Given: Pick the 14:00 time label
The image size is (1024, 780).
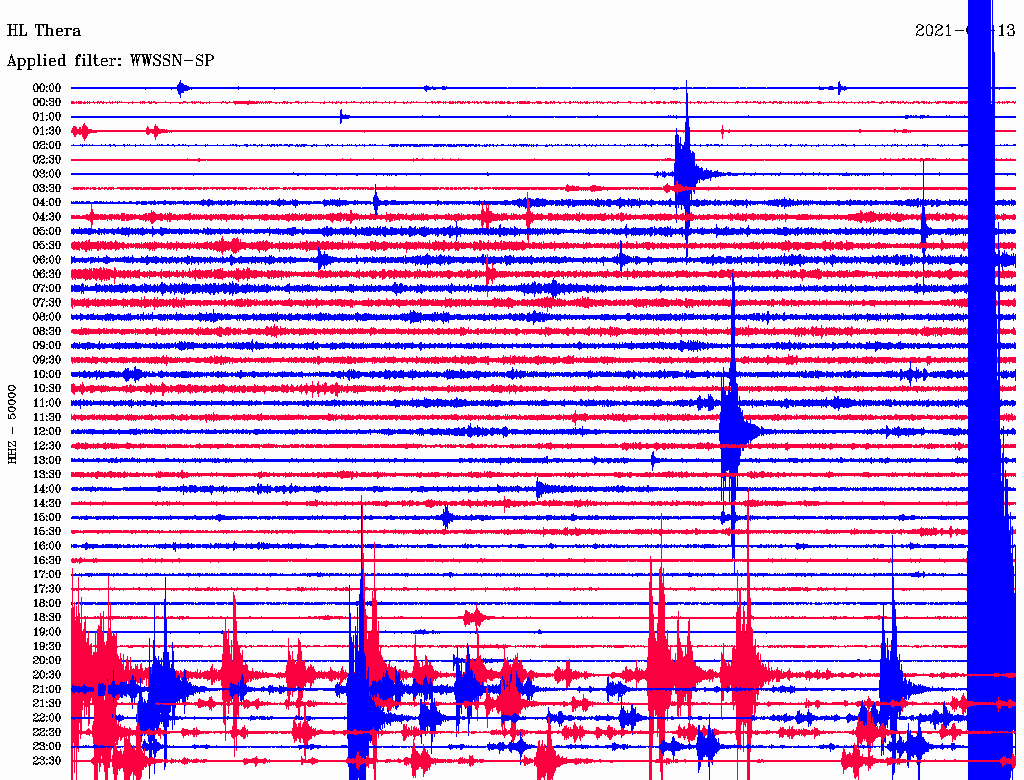Looking at the screenshot, I should pos(47,489).
